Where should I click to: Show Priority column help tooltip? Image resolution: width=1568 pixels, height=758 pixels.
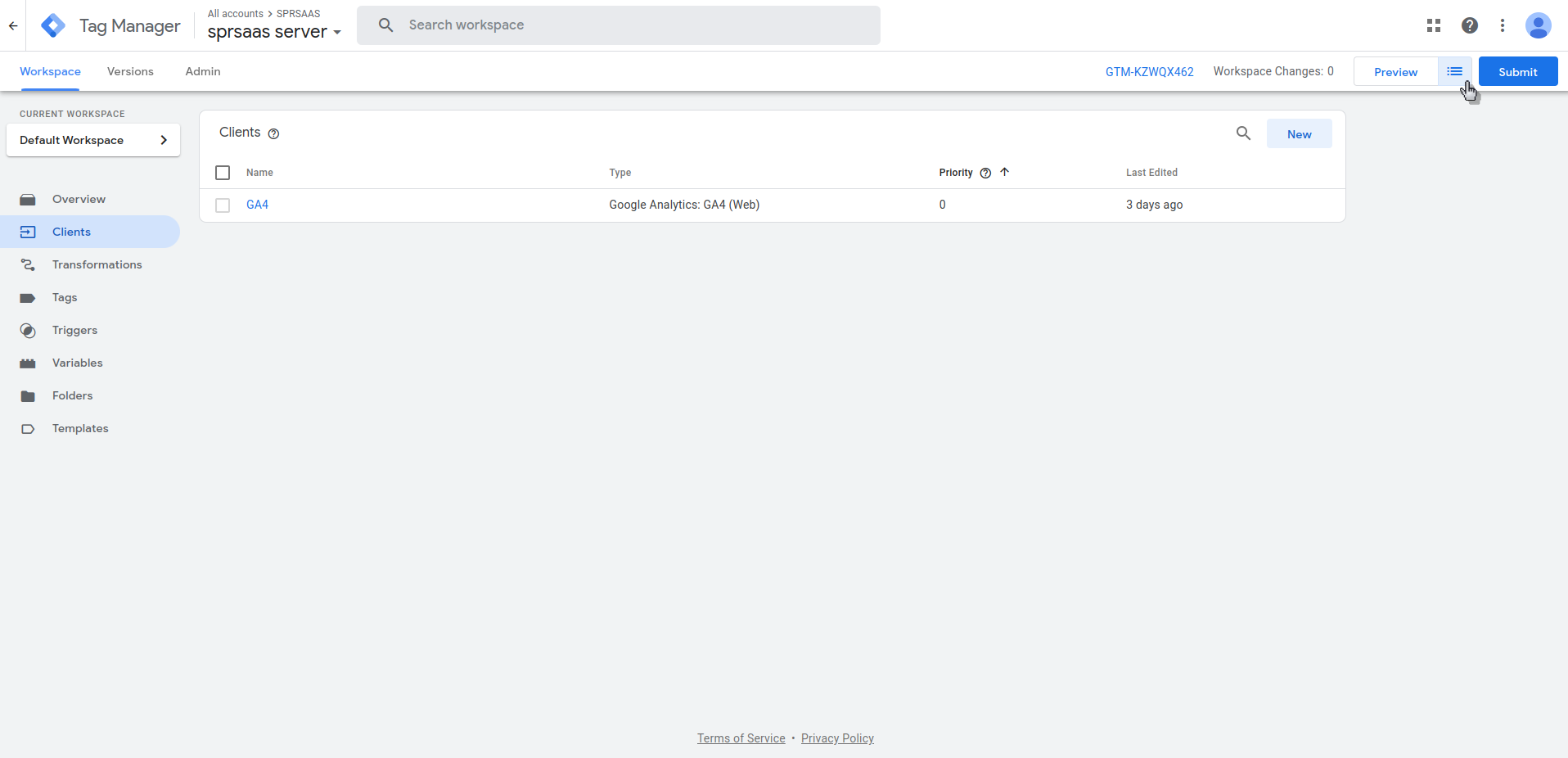(x=985, y=173)
